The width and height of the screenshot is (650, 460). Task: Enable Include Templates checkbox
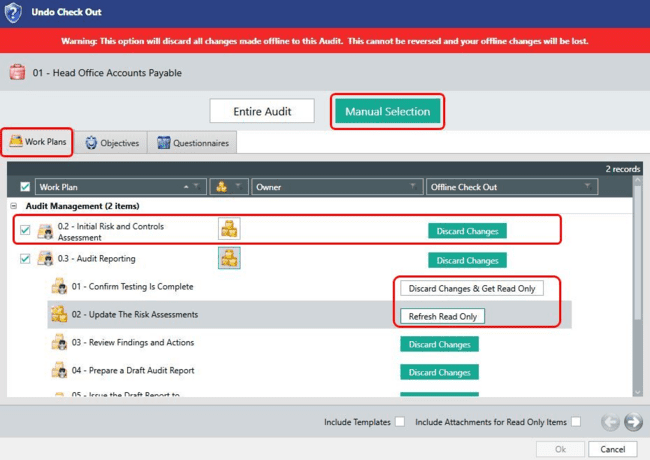pyautogui.click(x=400, y=421)
